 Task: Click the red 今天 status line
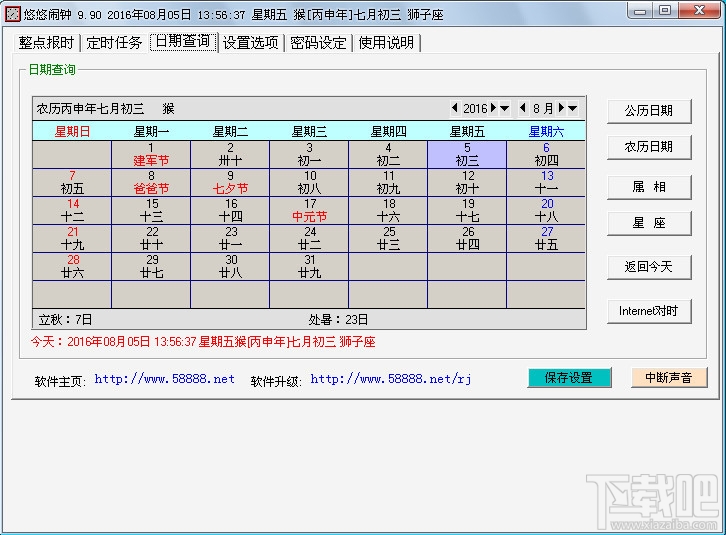point(203,342)
